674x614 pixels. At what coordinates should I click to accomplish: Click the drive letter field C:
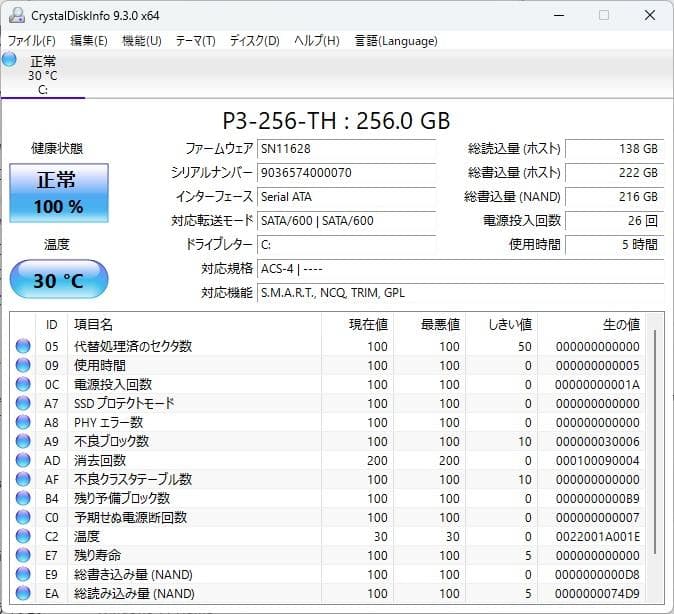[x=346, y=245]
